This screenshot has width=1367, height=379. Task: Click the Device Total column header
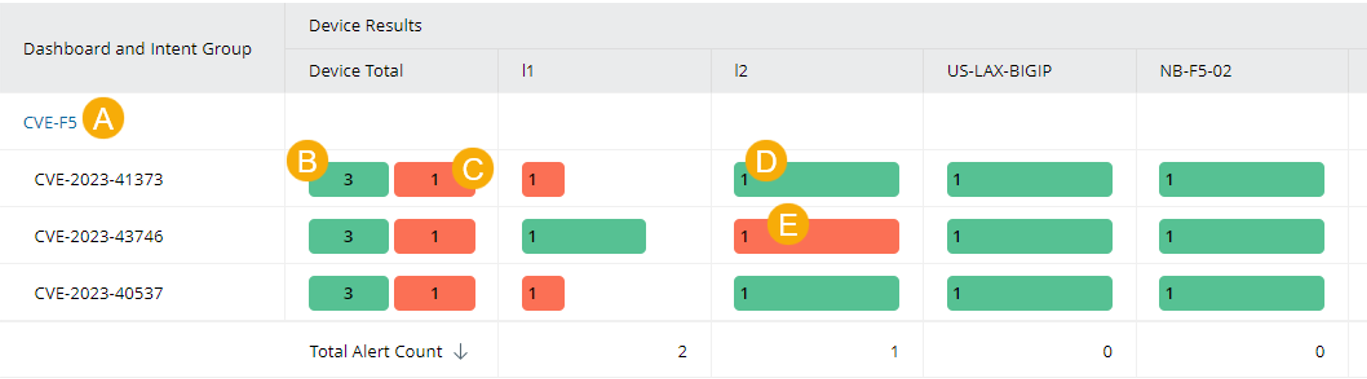(356, 71)
